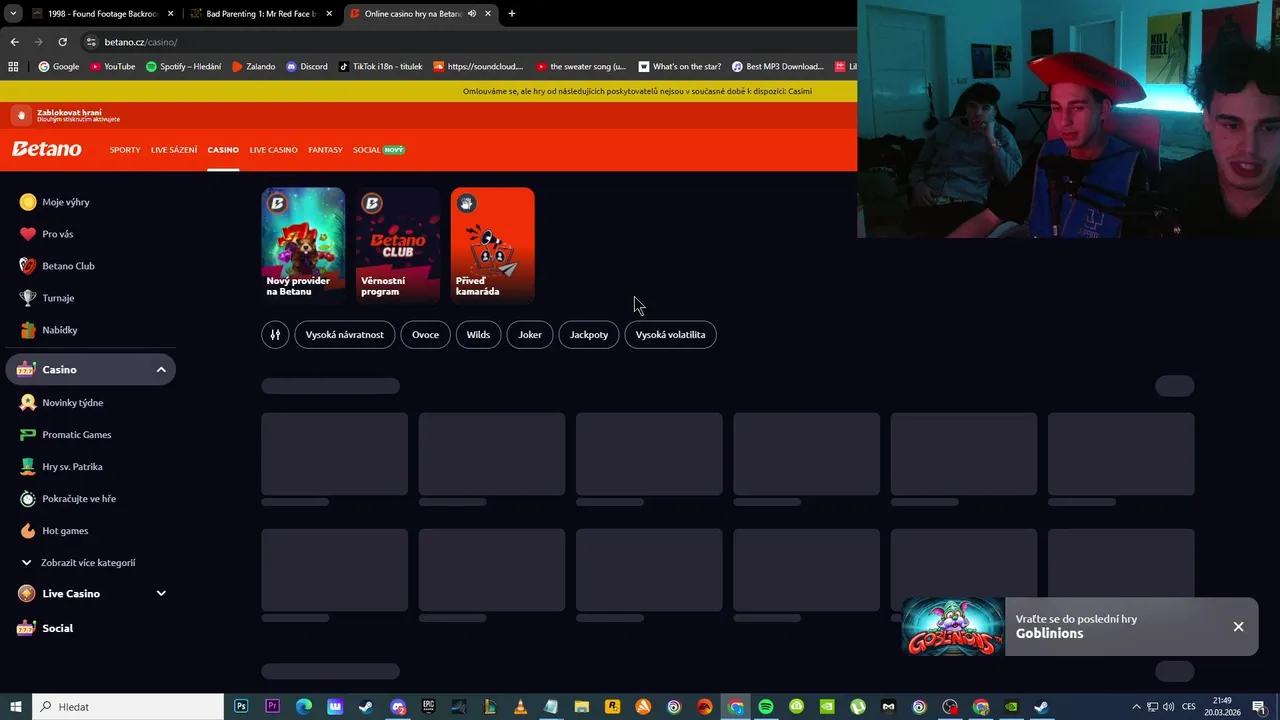Click the Hledat taskbar search box
The image size is (1280, 720).
128,707
